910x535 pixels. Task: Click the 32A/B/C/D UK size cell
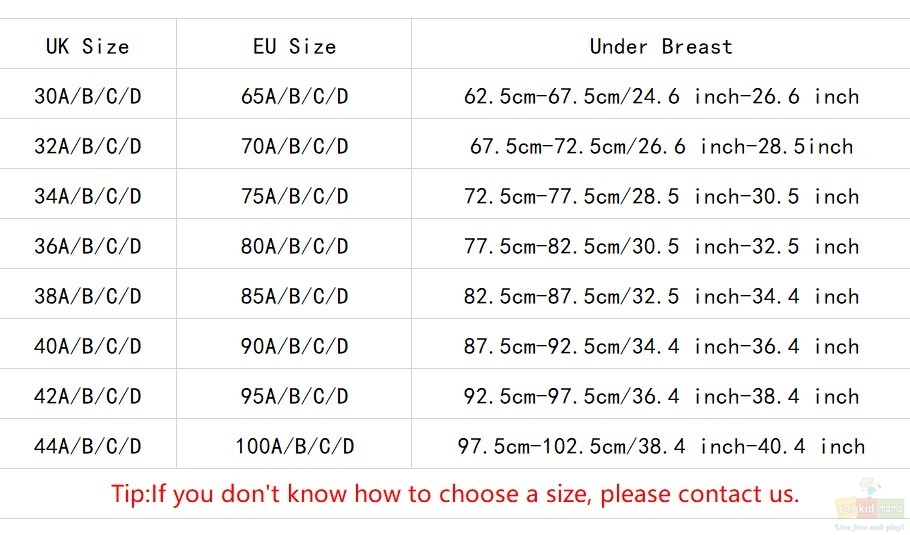click(x=88, y=146)
